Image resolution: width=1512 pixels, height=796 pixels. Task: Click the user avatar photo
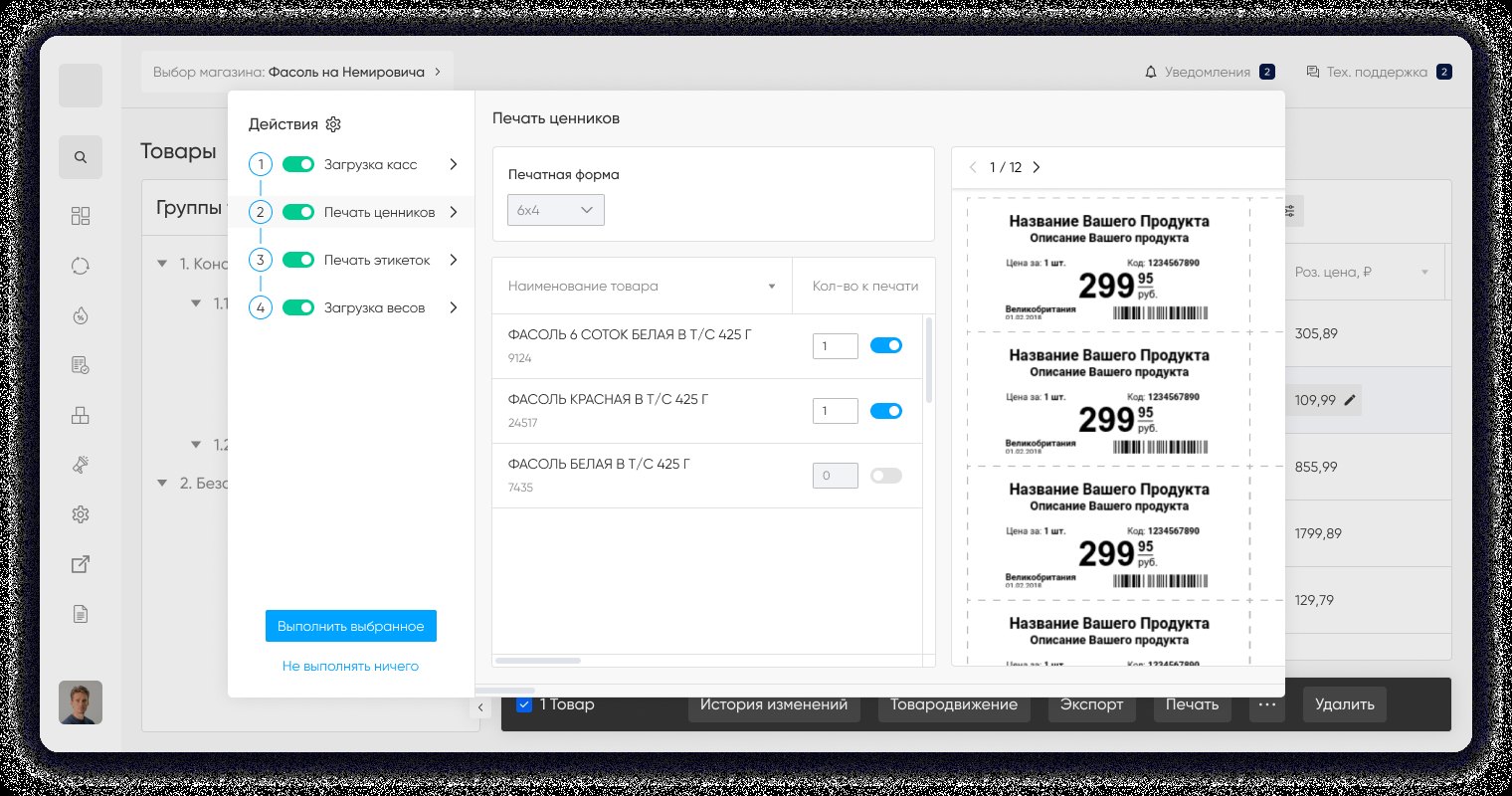point(81,702)
